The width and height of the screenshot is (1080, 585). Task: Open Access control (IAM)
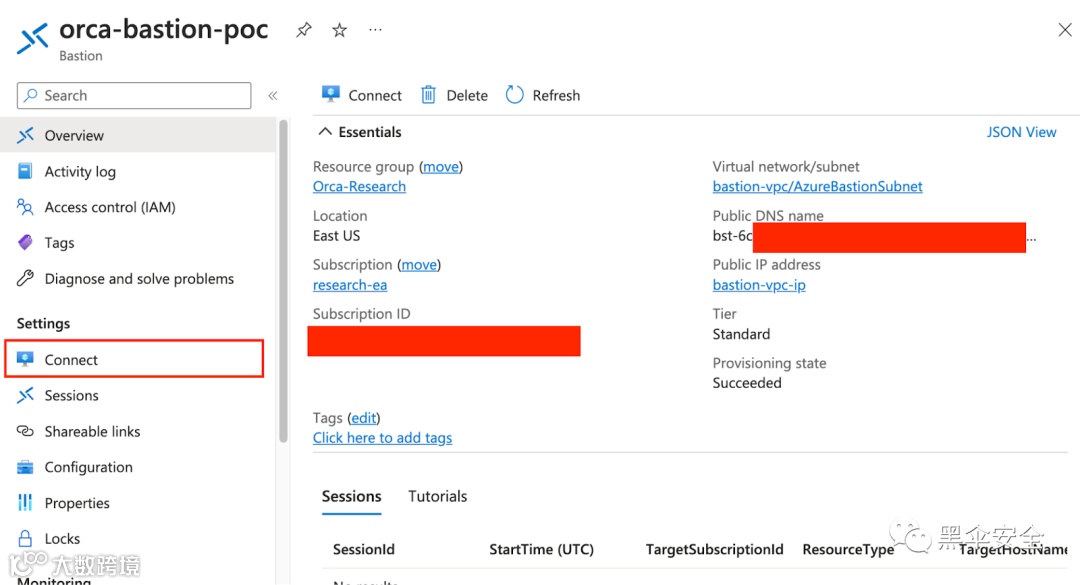pyautogui.click(x=138, y=207)
